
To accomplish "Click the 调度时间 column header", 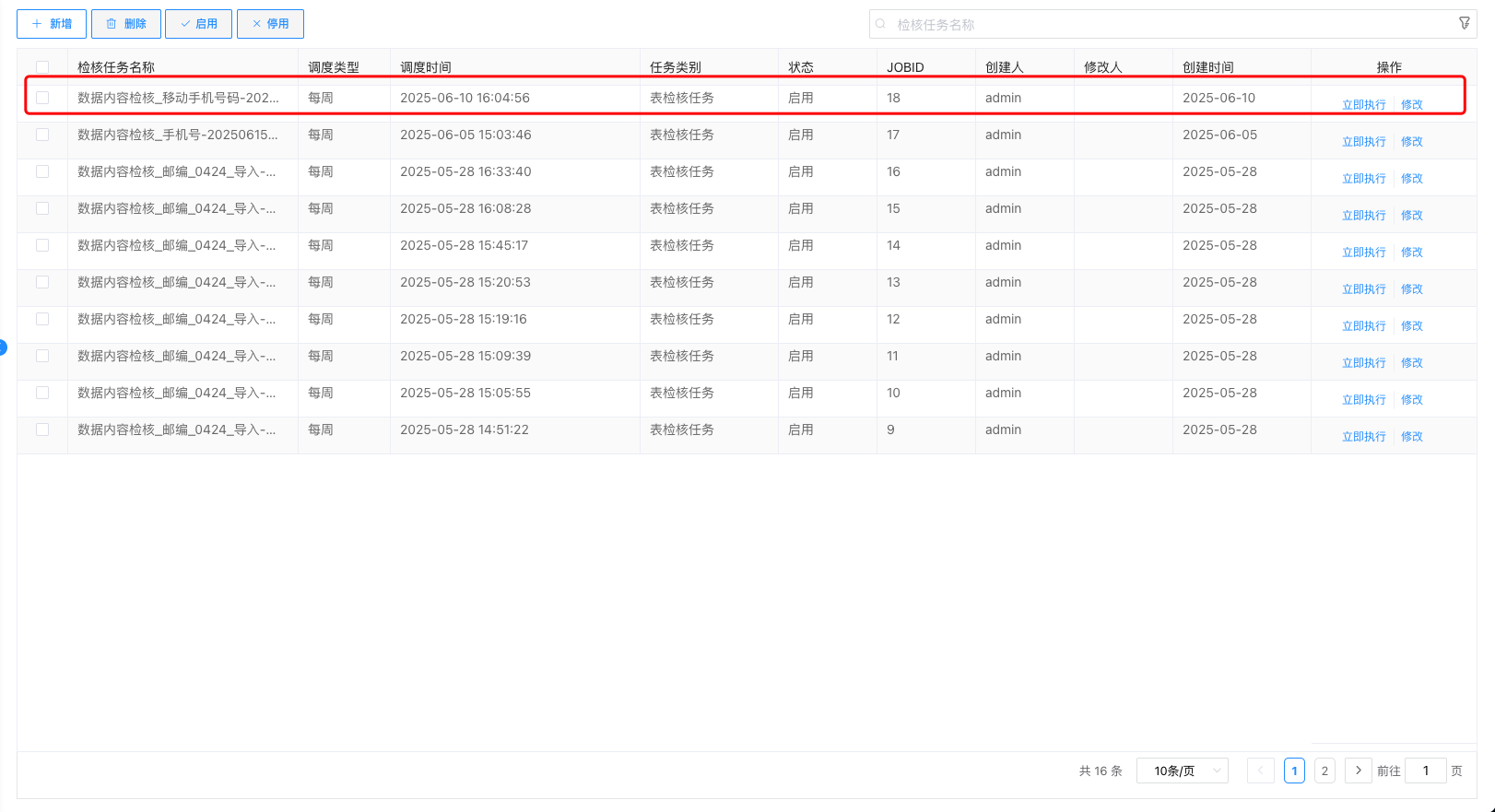I will tap(426, 67).
